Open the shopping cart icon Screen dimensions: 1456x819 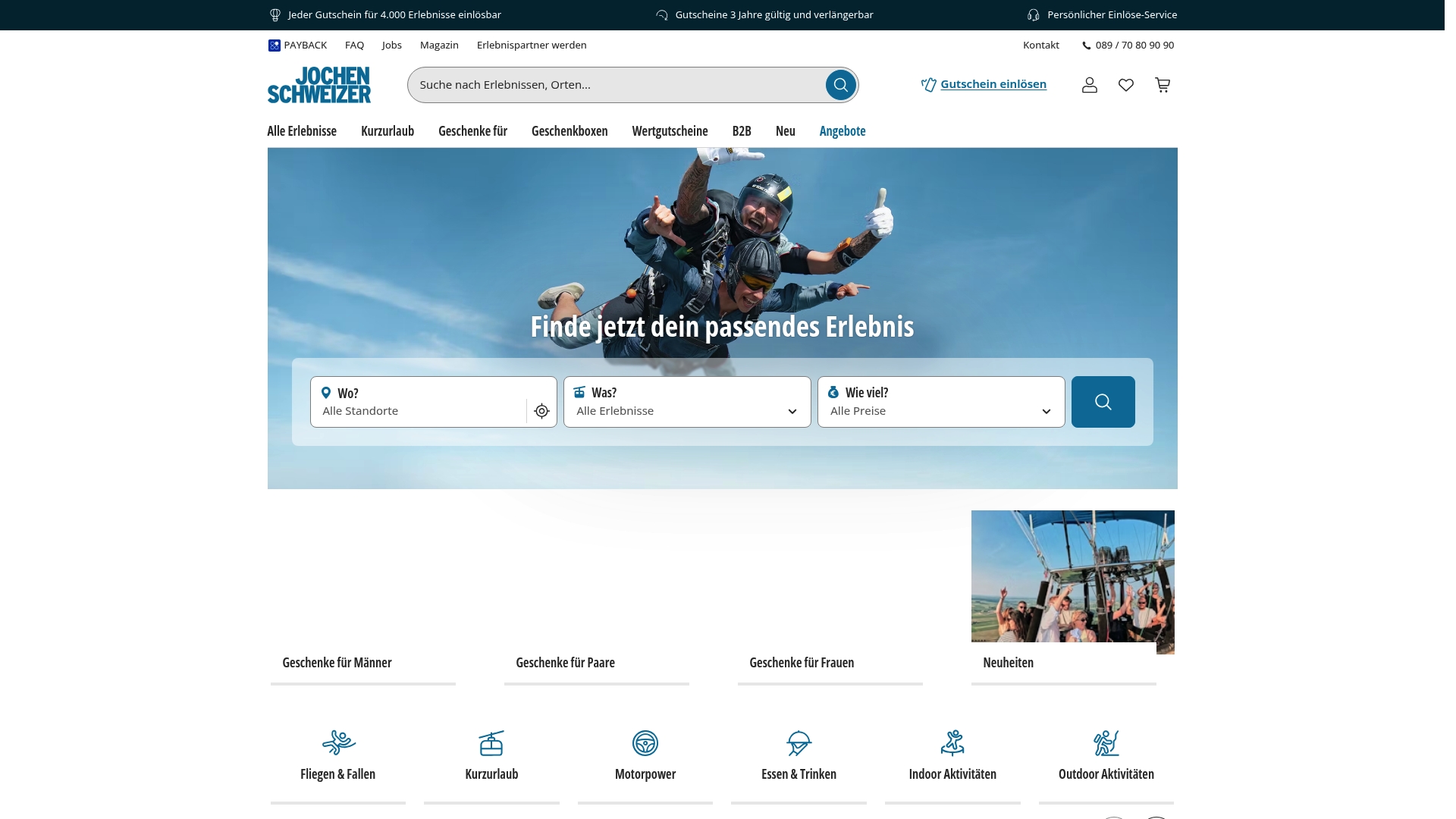(1162, 85)
